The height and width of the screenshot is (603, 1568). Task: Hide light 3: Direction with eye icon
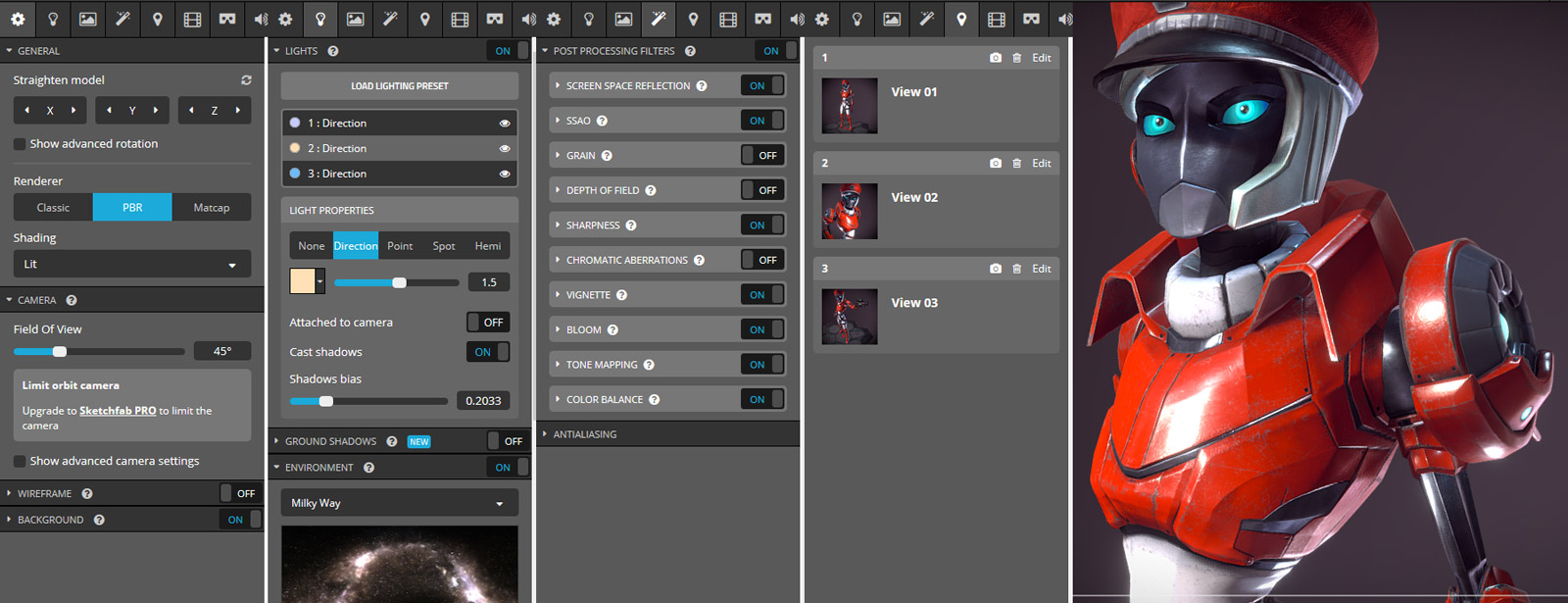coord(505,174)
